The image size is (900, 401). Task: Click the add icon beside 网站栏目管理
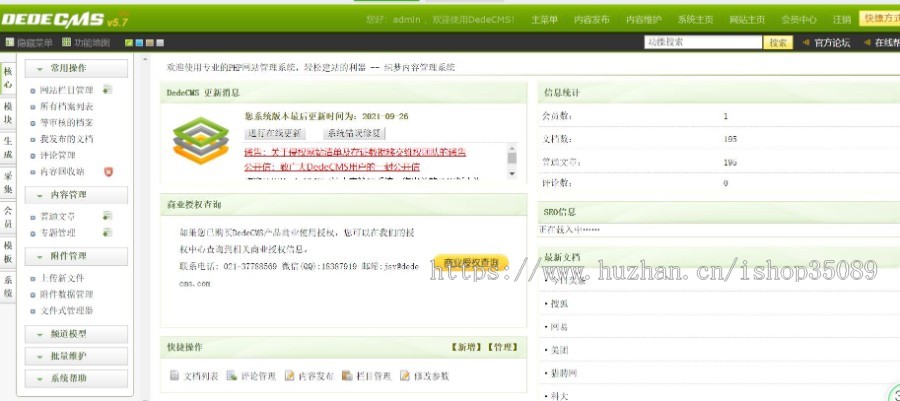pyautogui.click(x=107, y=89)
